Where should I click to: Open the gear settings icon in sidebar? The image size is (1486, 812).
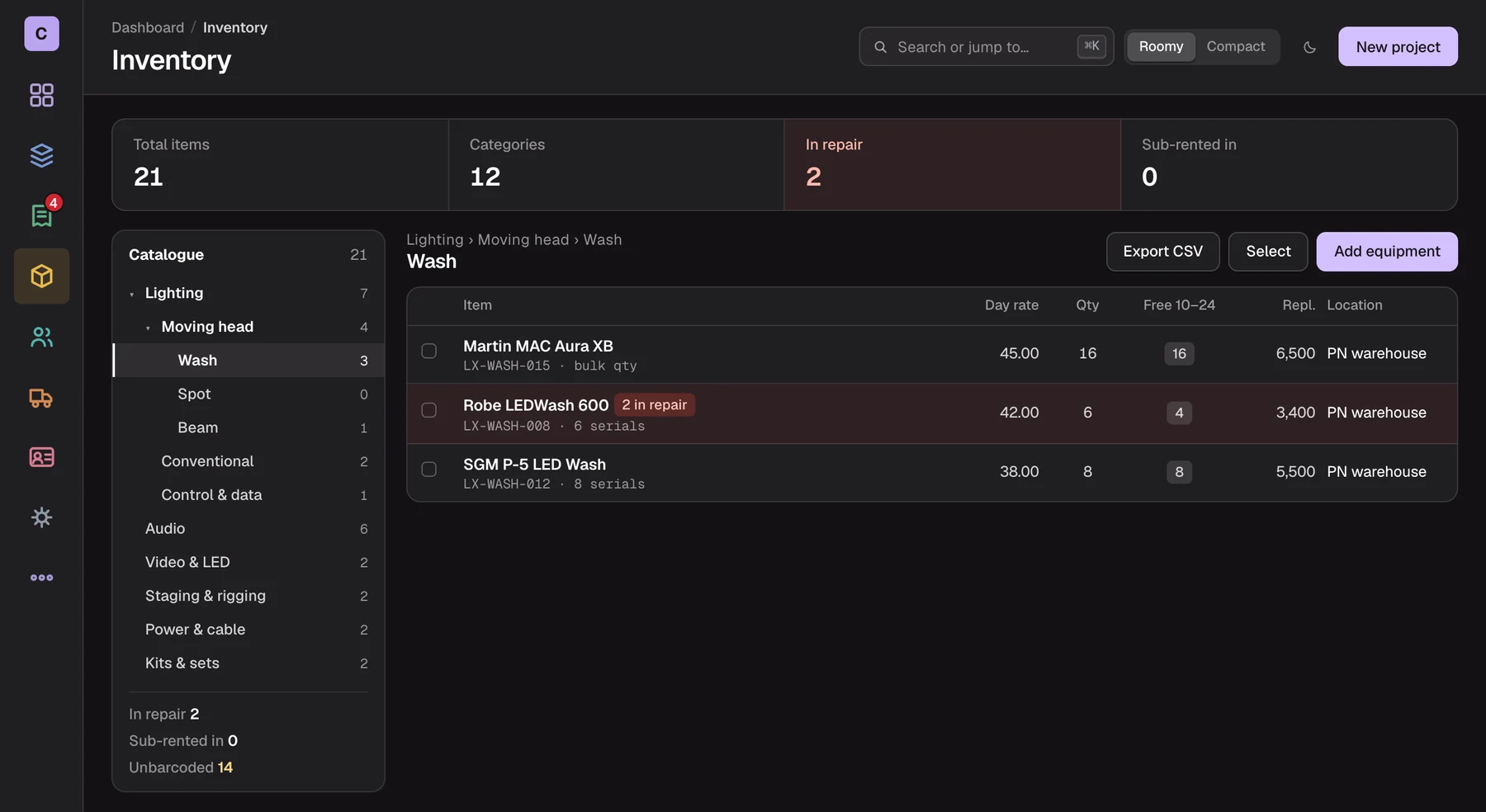41,517
